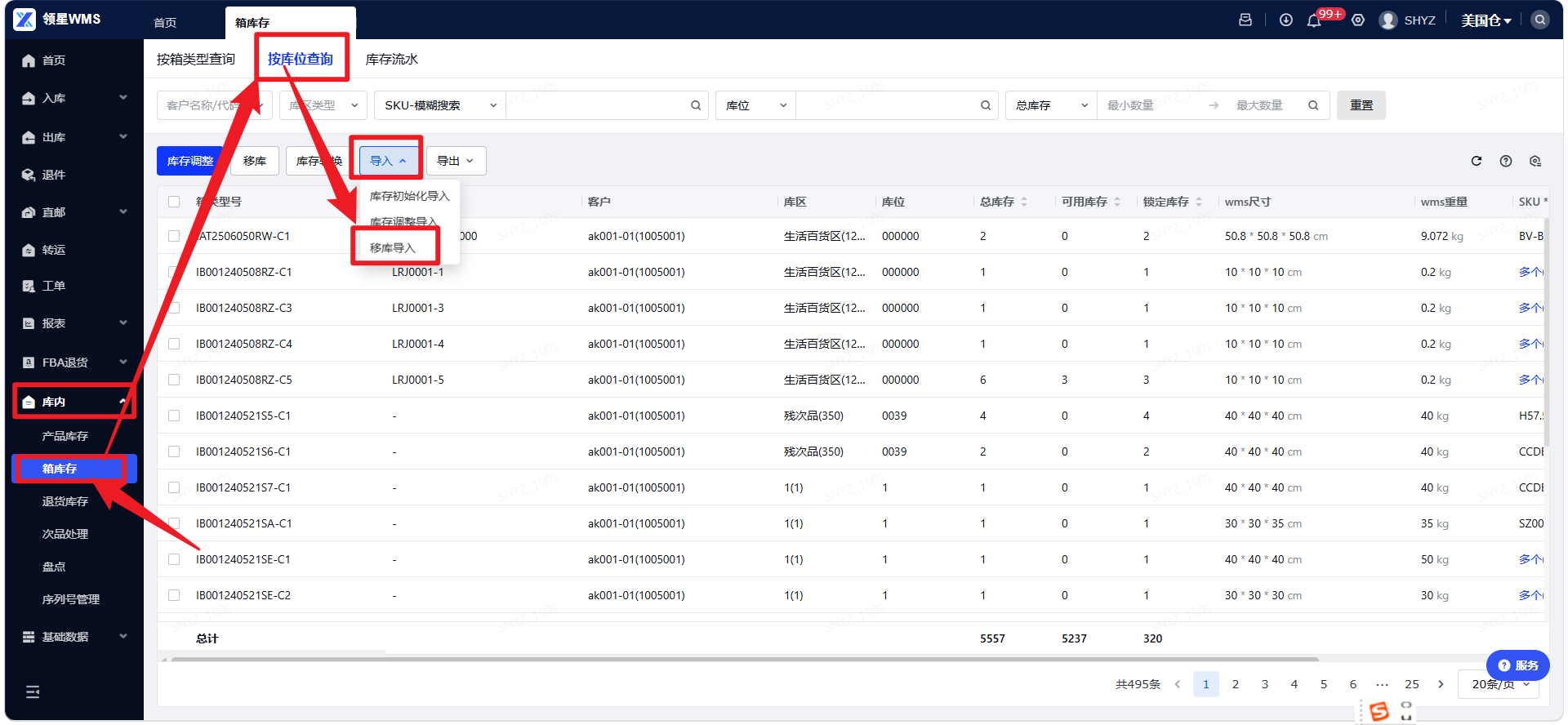Open the 服务 help bubble
1568x725 pixels.
click(x=1518, y=665)
